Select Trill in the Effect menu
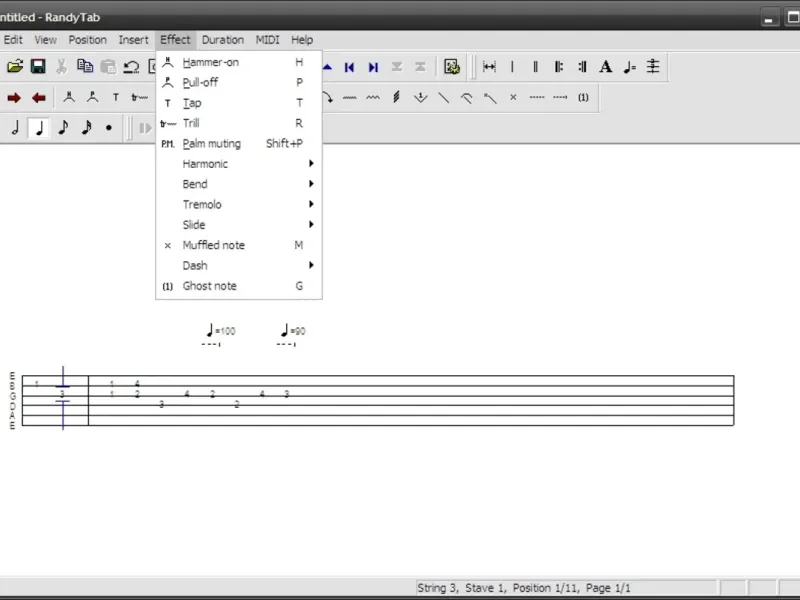The image size is (800, 600). coord(239,123)
